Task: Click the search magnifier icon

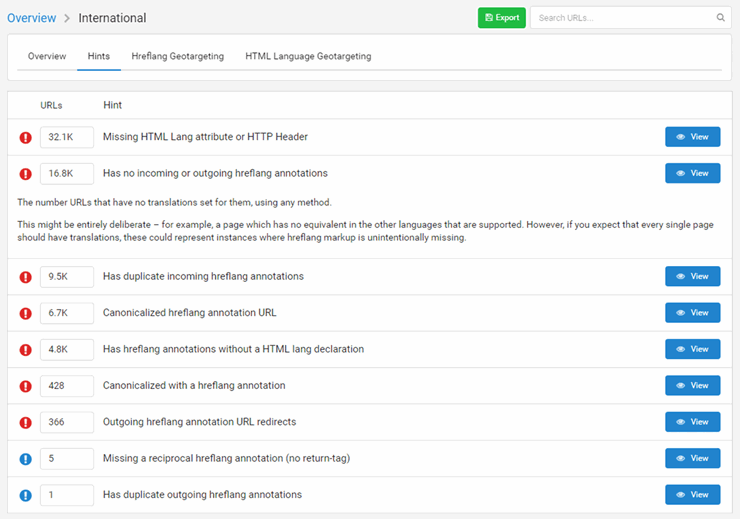Action: coord(721,18)
